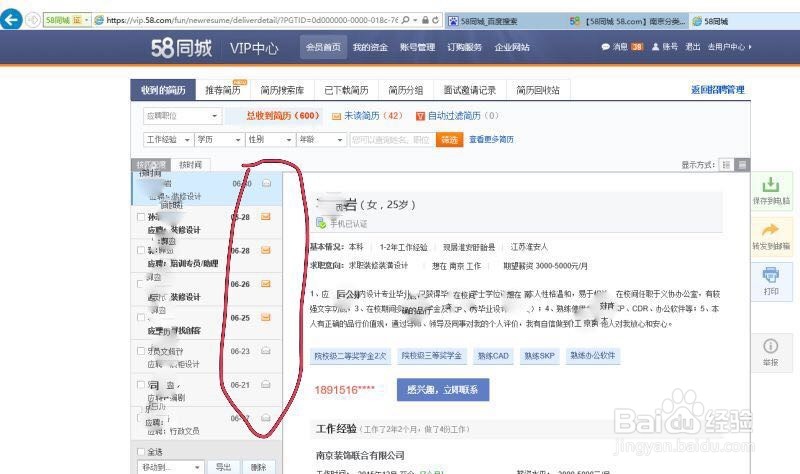The height and width of the screenshot is (474, 800).
Task: Open 企业网站 in the top navigation
Action: point(512,47)
